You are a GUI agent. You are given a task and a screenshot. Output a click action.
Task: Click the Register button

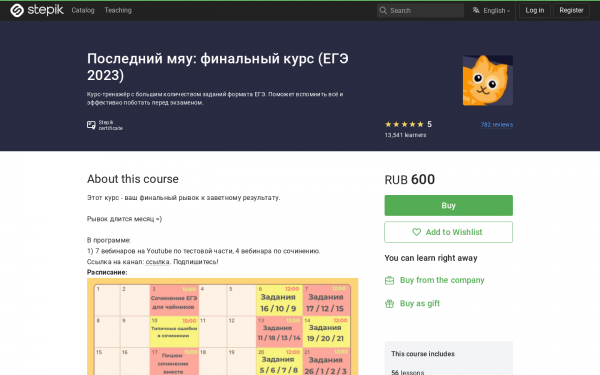tap(571, 10)
